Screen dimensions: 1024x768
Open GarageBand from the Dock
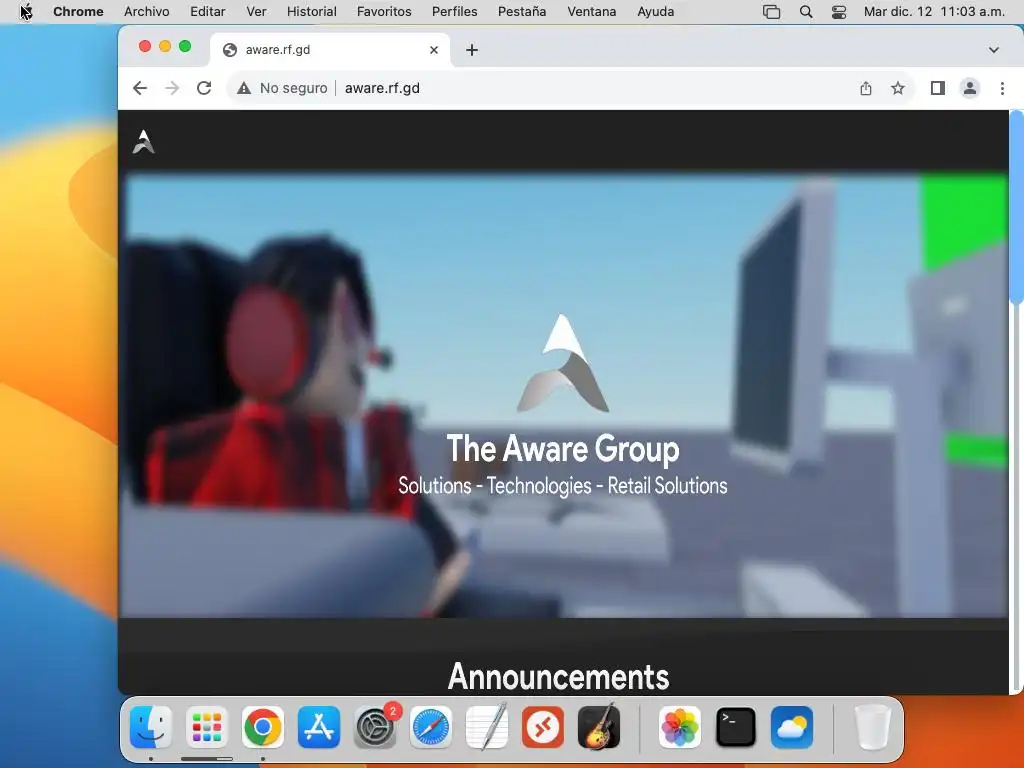click(x=598, y=727)
